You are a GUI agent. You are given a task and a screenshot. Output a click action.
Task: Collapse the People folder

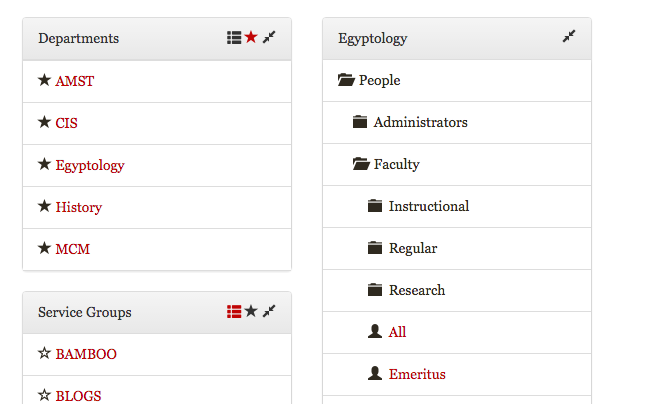coord(346,80)
